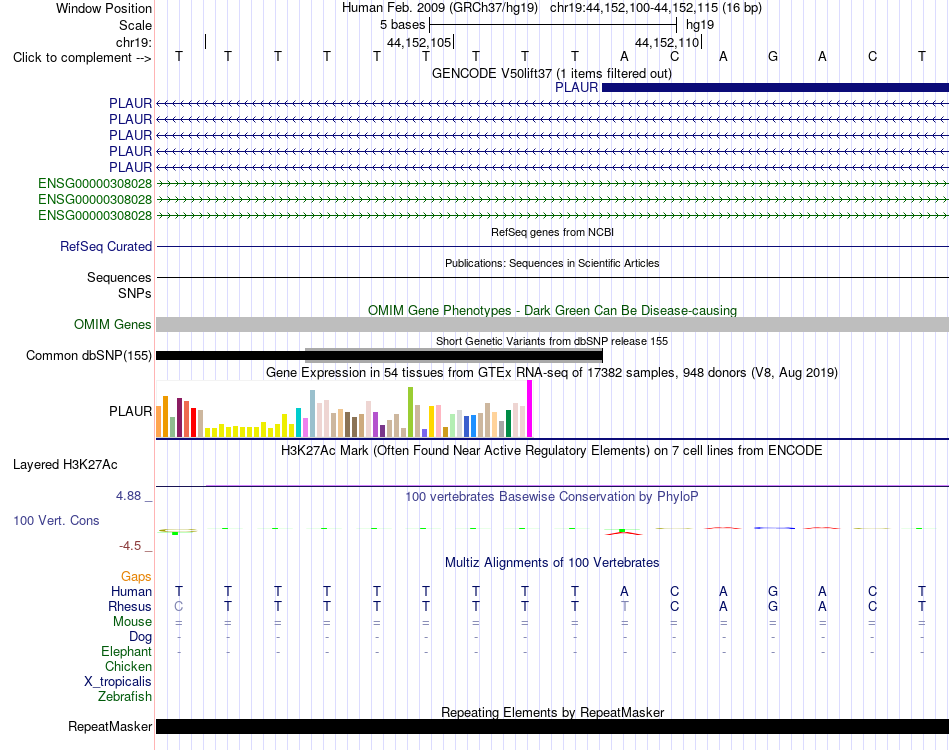Click the 'Gaps' alignment label
Image resolution: width=950 pixels, height=750 pixels.
136,576
